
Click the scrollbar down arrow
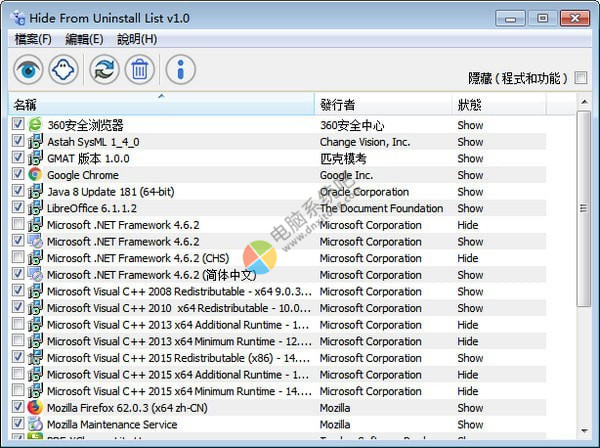coord(584,431)
